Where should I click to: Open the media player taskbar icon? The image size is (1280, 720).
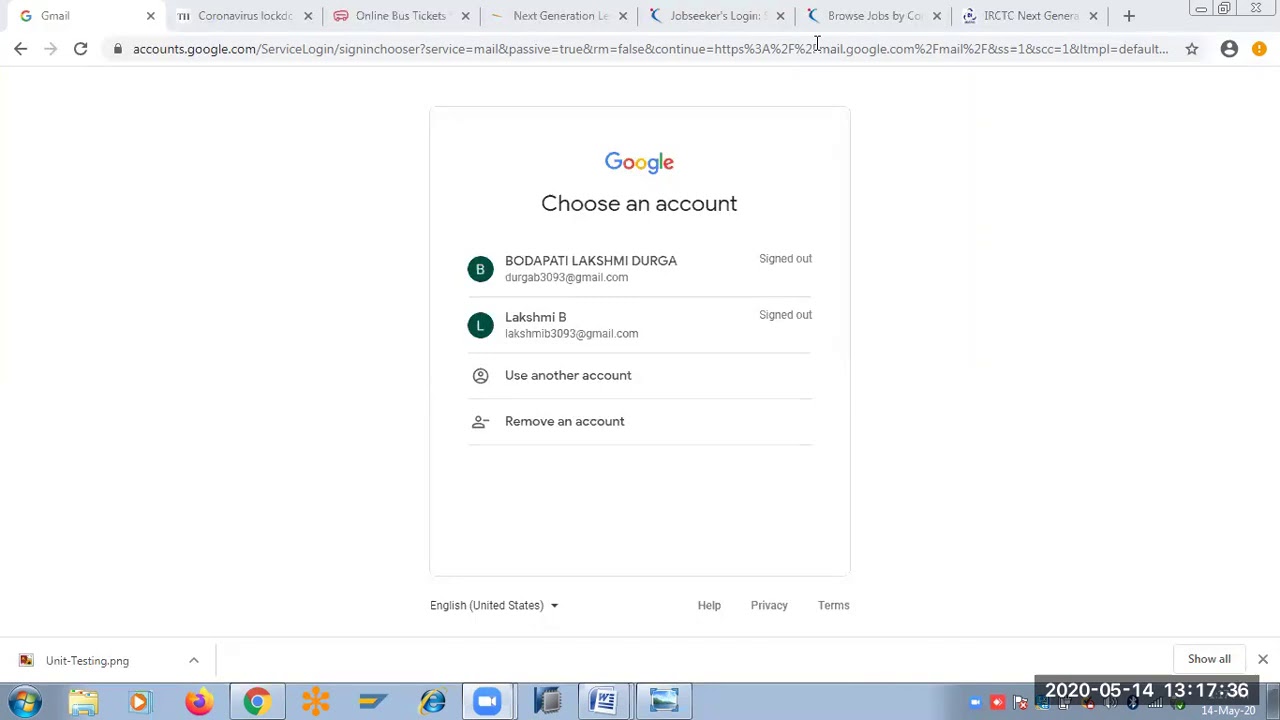(x=140, y=701)
